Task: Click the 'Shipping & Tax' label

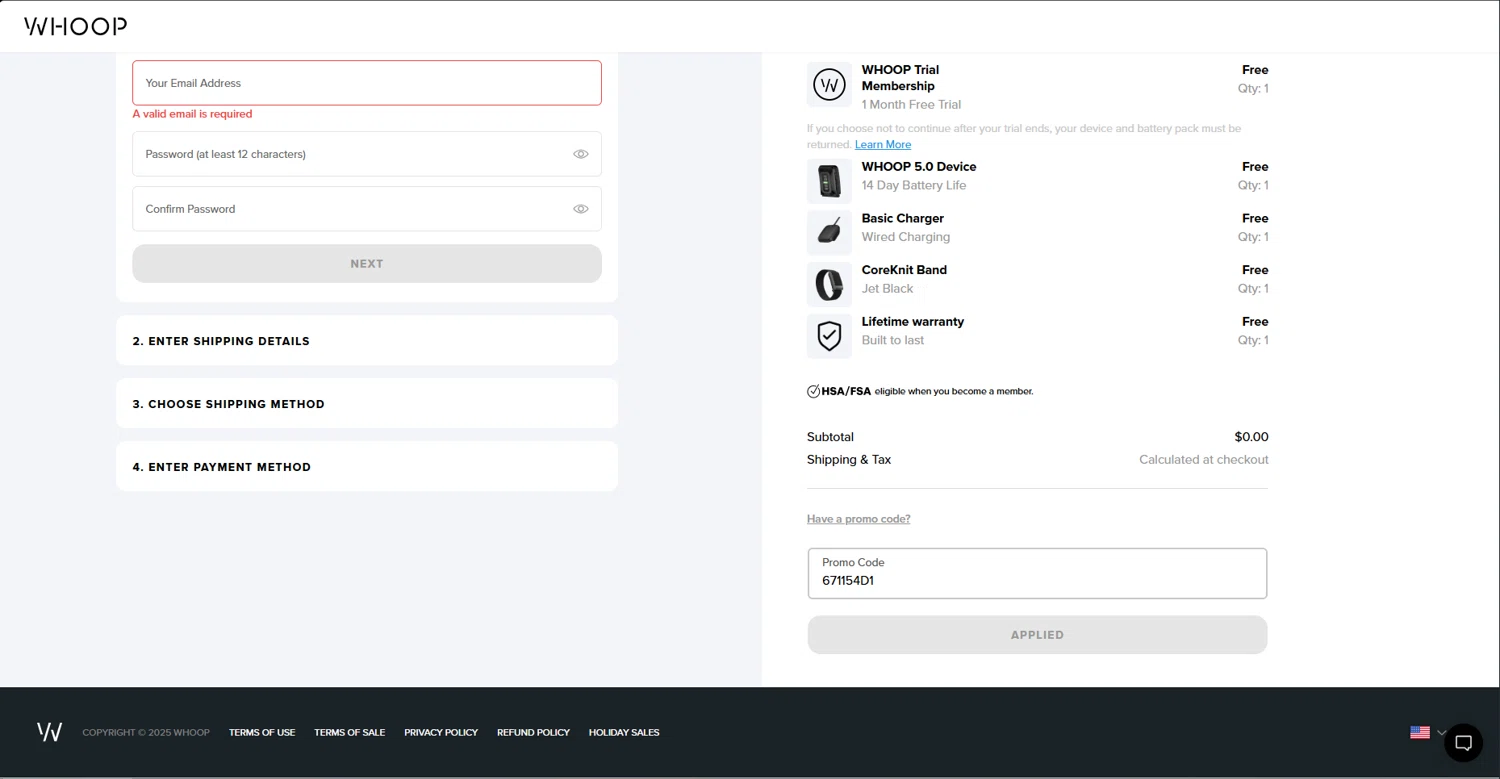Action: pos(849,460)
